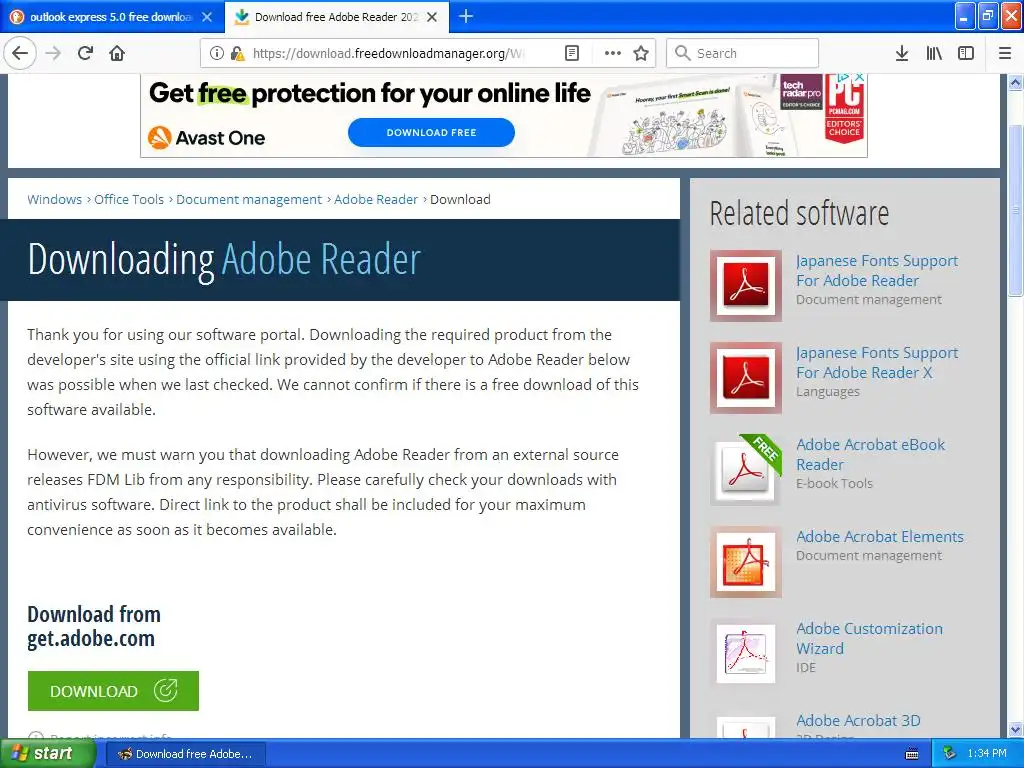Open Office Tools breadcrumb link
Viewport: 1024px width, 768px height.
pyautogui.click(x=129, y=199)
